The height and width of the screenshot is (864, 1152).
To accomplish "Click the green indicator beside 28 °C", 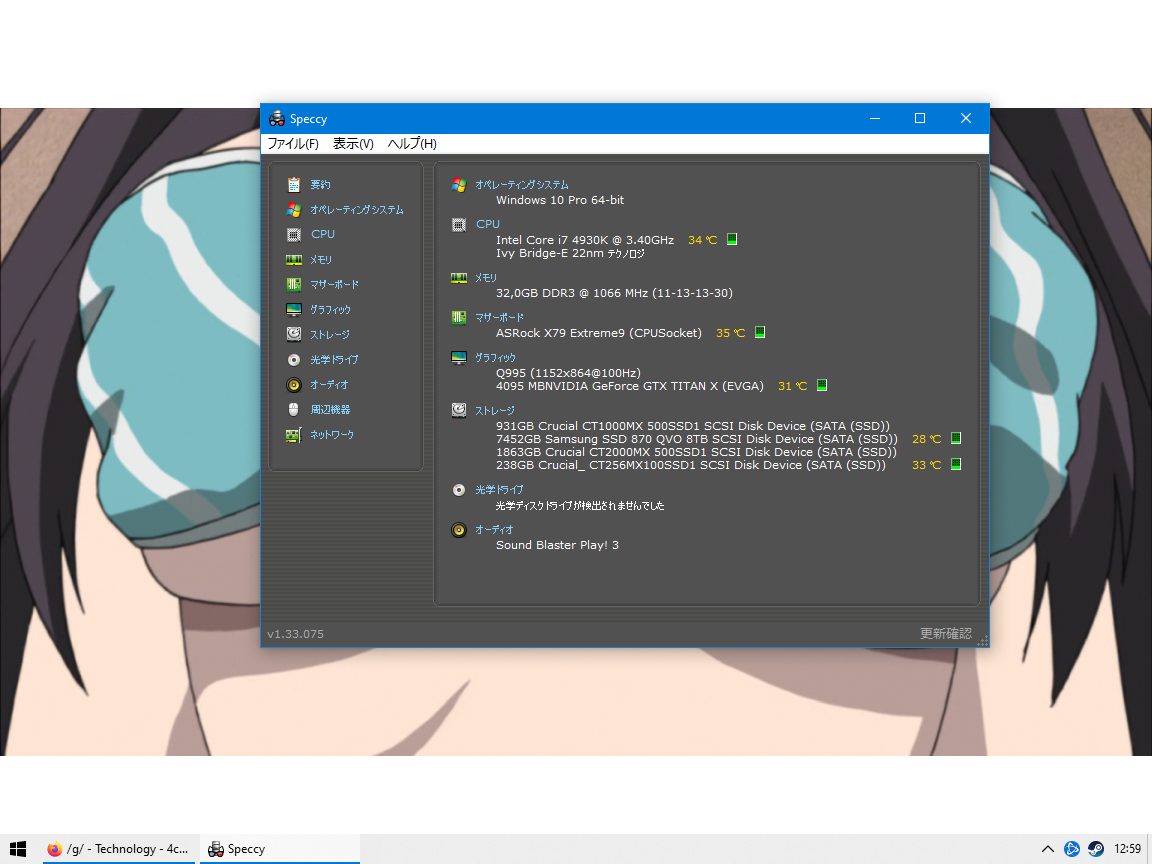I will tap(956, 438).
